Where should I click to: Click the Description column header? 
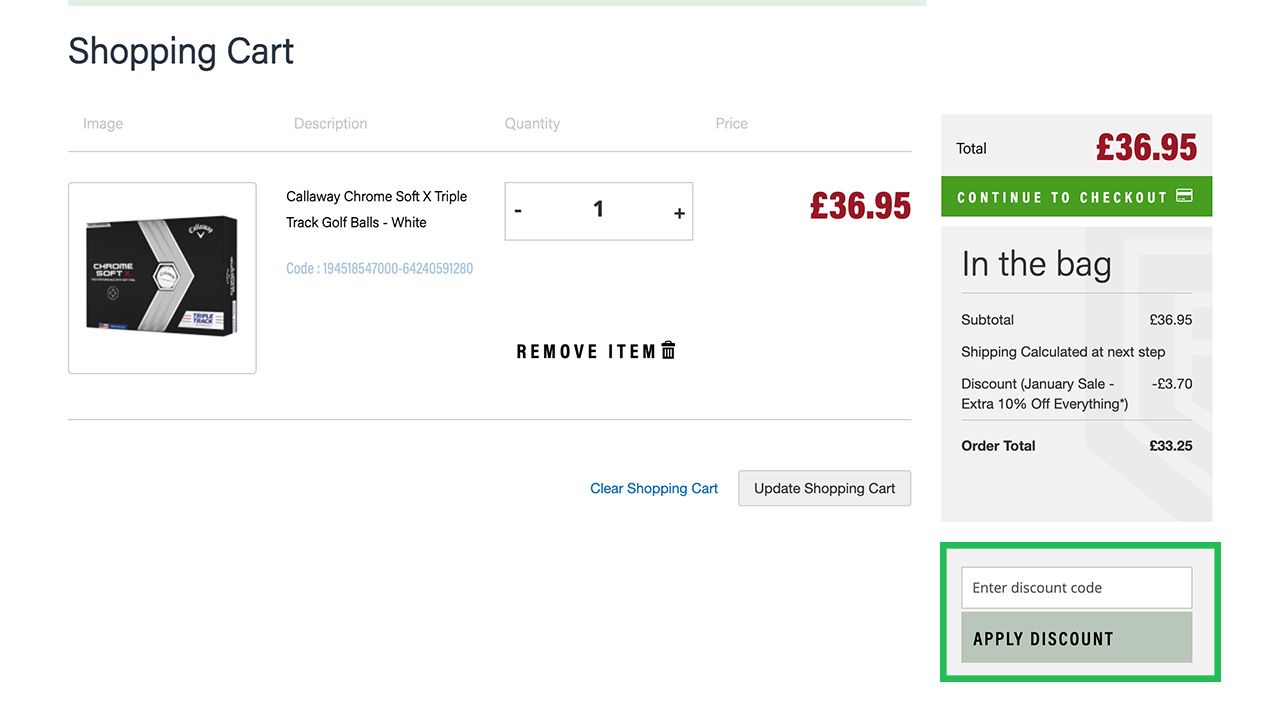click(x=330, y=124)
